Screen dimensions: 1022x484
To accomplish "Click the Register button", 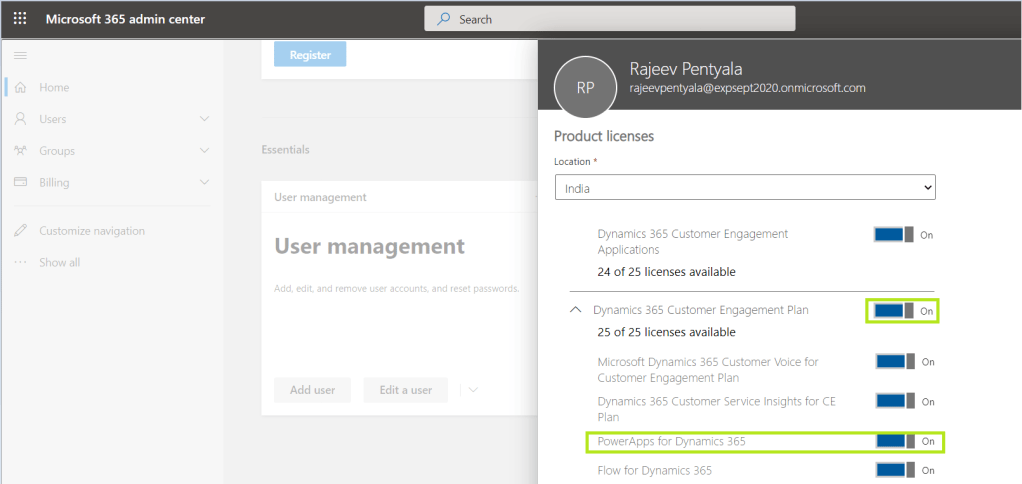I will [x=310, y=55].
